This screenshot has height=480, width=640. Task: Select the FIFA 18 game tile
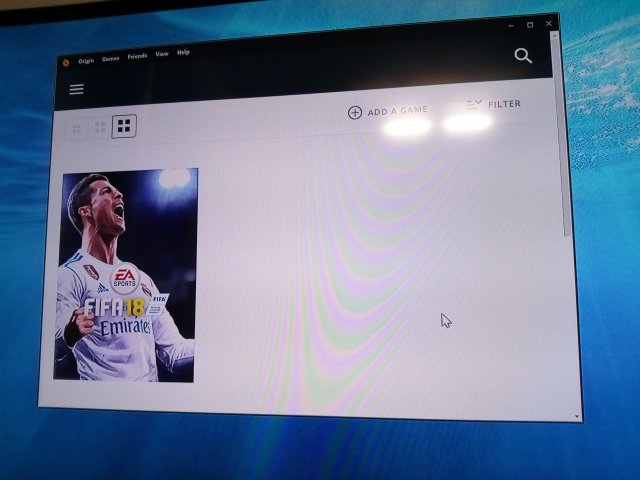pos(127,275)
